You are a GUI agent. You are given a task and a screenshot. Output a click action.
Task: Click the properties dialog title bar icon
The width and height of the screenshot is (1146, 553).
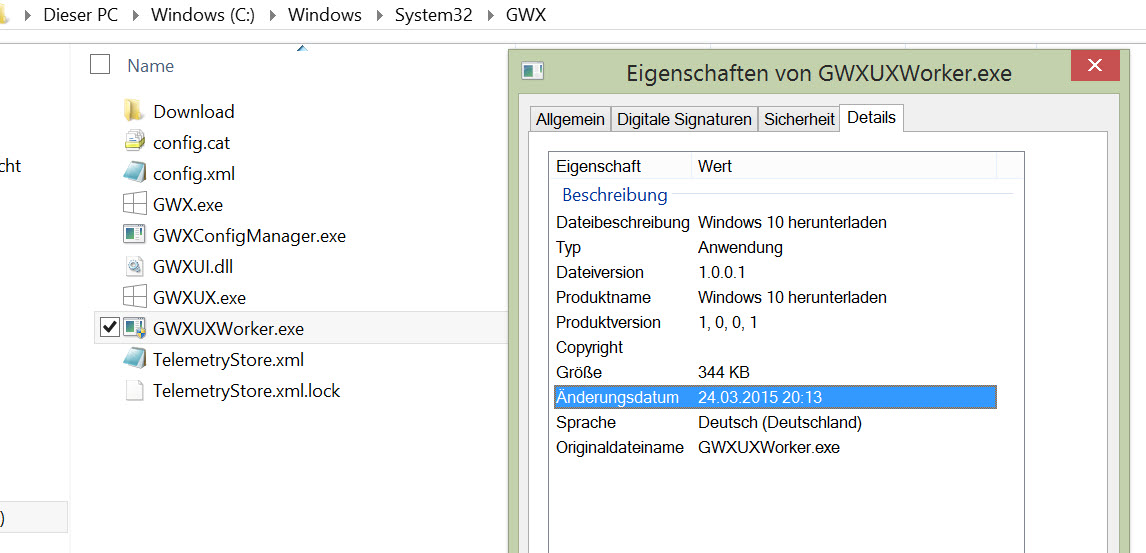click(x=532, y=71)
